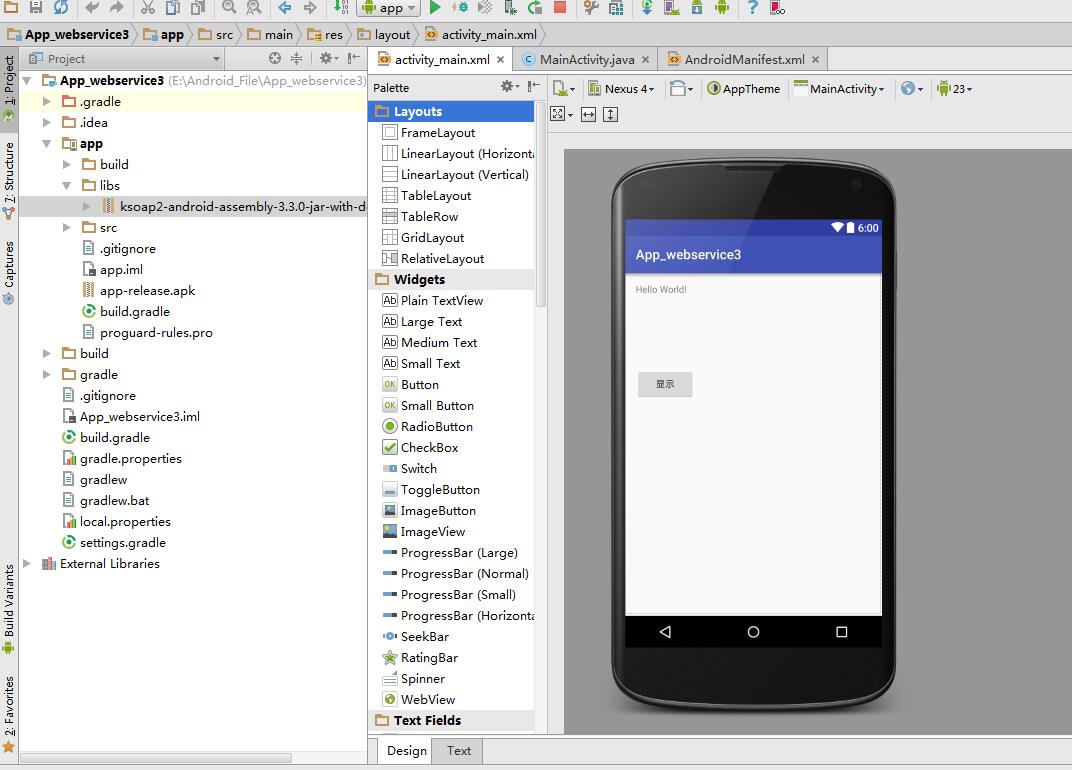The height and width of the screenshot is (770, 1072).
Task: Select the Switch widget in the Palette
Action: 418,469
